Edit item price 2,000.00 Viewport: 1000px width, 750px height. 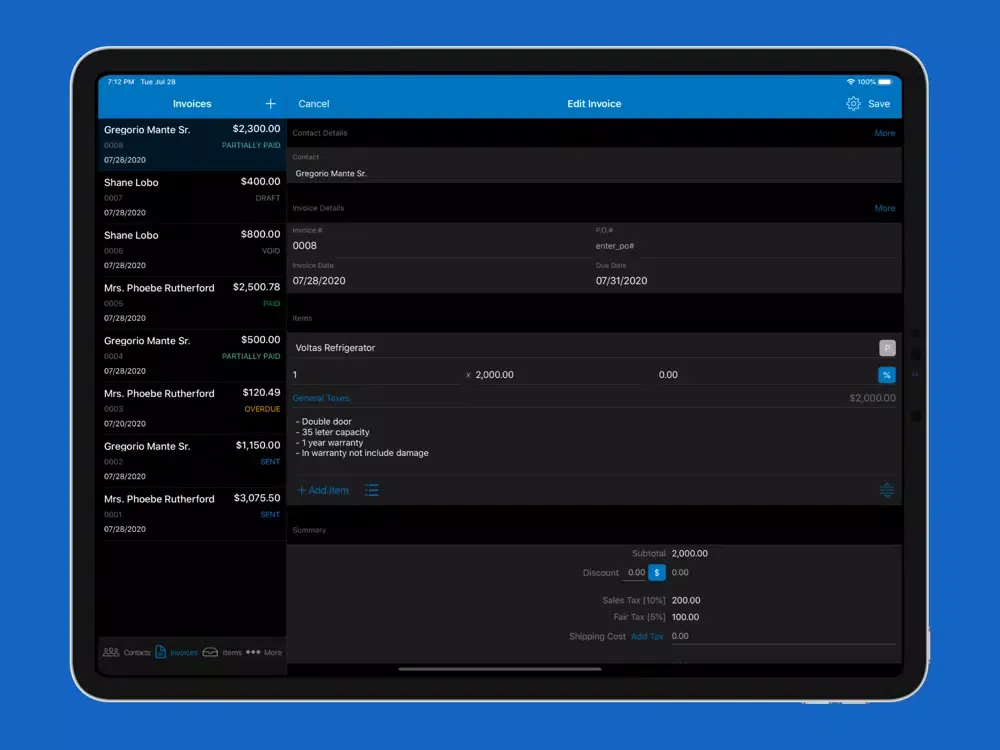(558, 375)
